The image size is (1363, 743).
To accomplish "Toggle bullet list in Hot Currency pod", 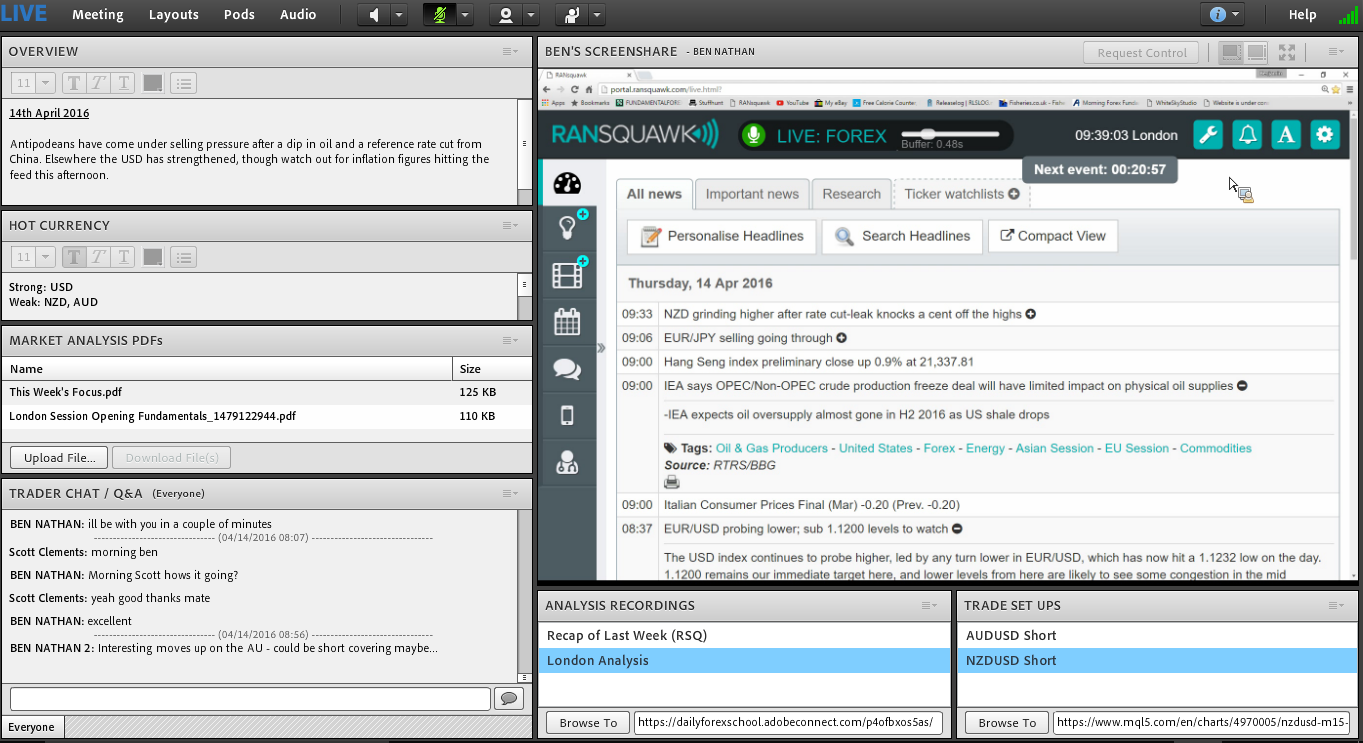I will [183, 257].
